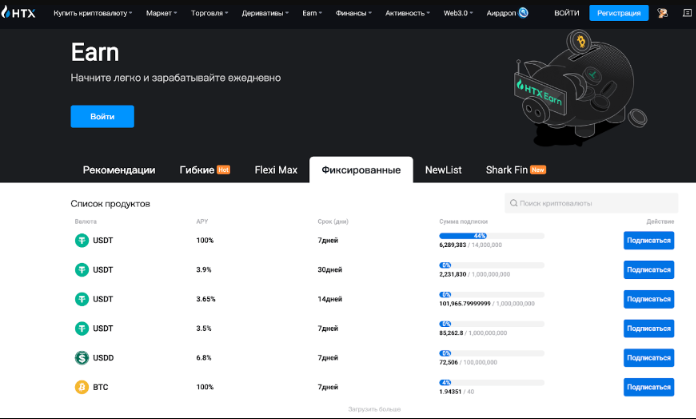Click the 6.8% APY value
The height and width of the screenshot is (419, 696).
tap(204, 357)
